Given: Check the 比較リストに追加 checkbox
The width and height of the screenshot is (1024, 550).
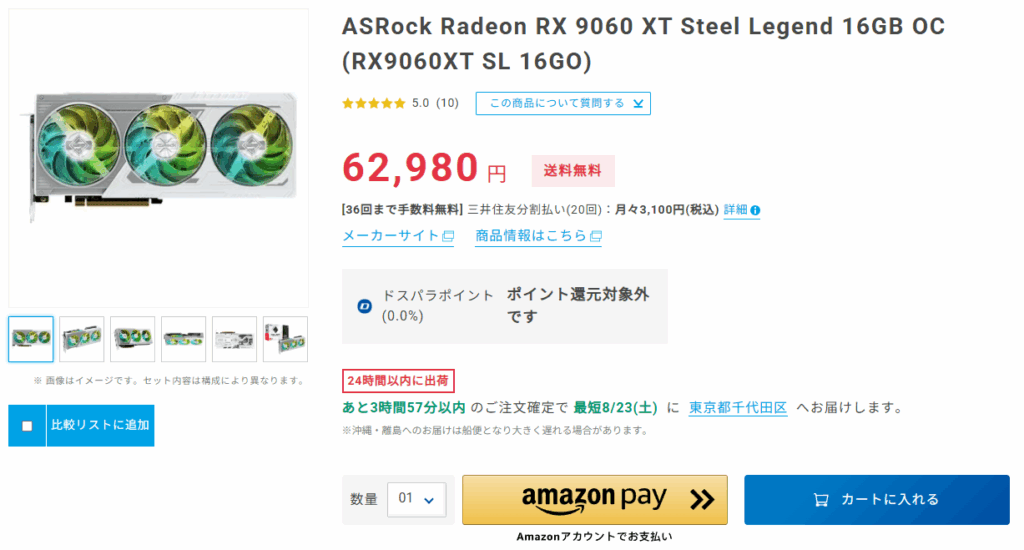Looking at the screenshot, I should [x=27, y=426].
